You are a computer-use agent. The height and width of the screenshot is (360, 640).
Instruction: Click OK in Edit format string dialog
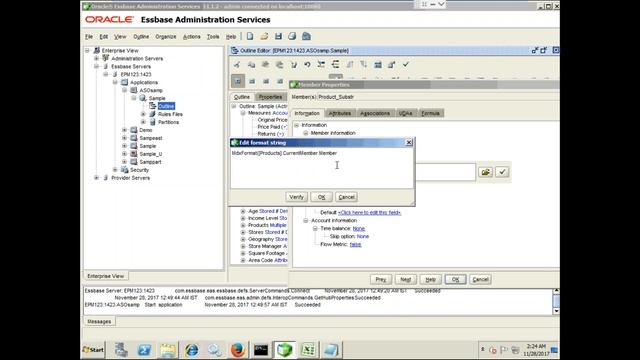coord(321,197)
